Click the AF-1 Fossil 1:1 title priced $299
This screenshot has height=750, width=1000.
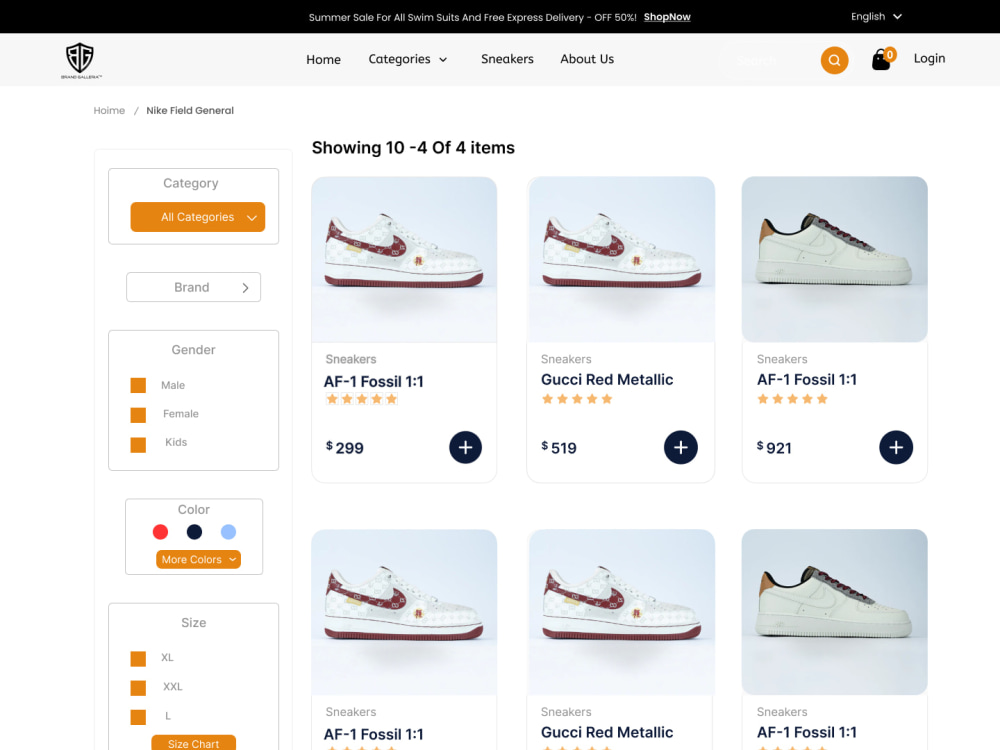(374, 381)
